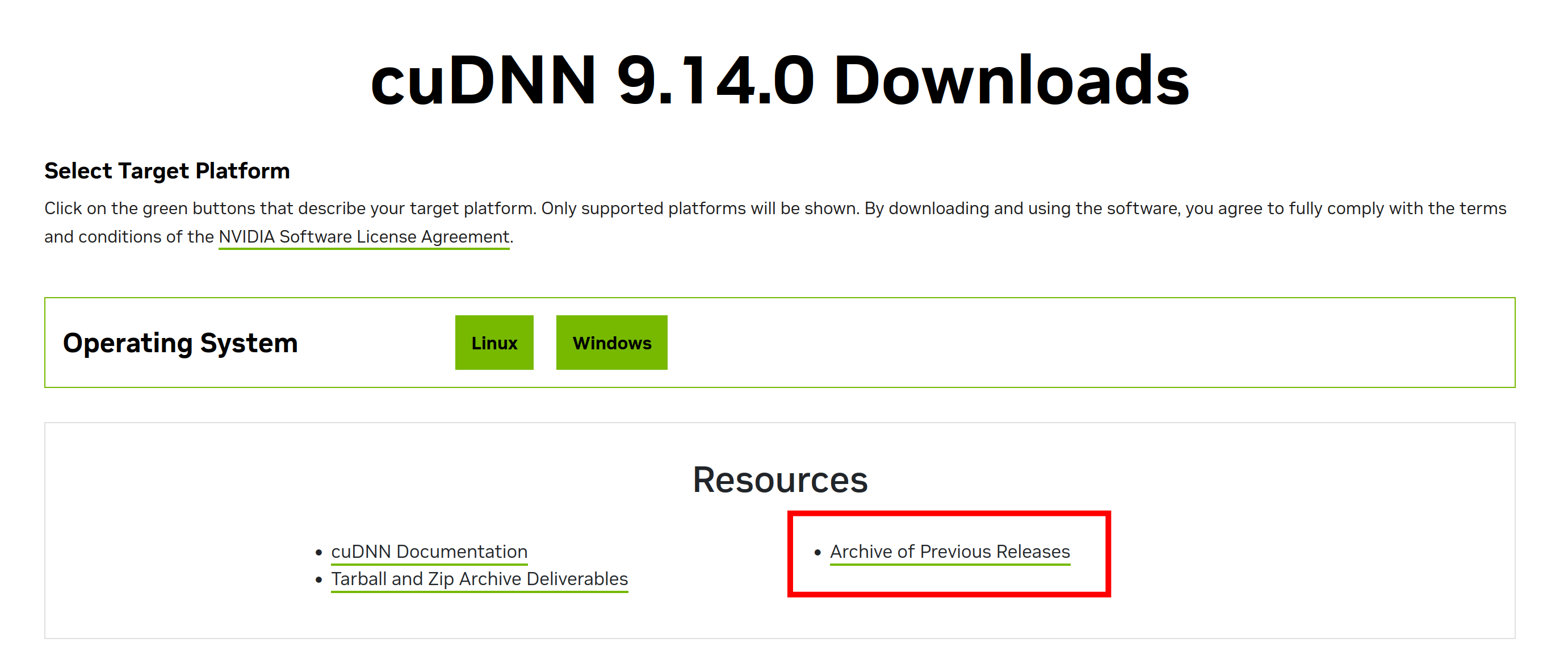Click the word cuDNN in the title
The height and width of the screenshot is (651, 1568).
[x=483, y=81]
